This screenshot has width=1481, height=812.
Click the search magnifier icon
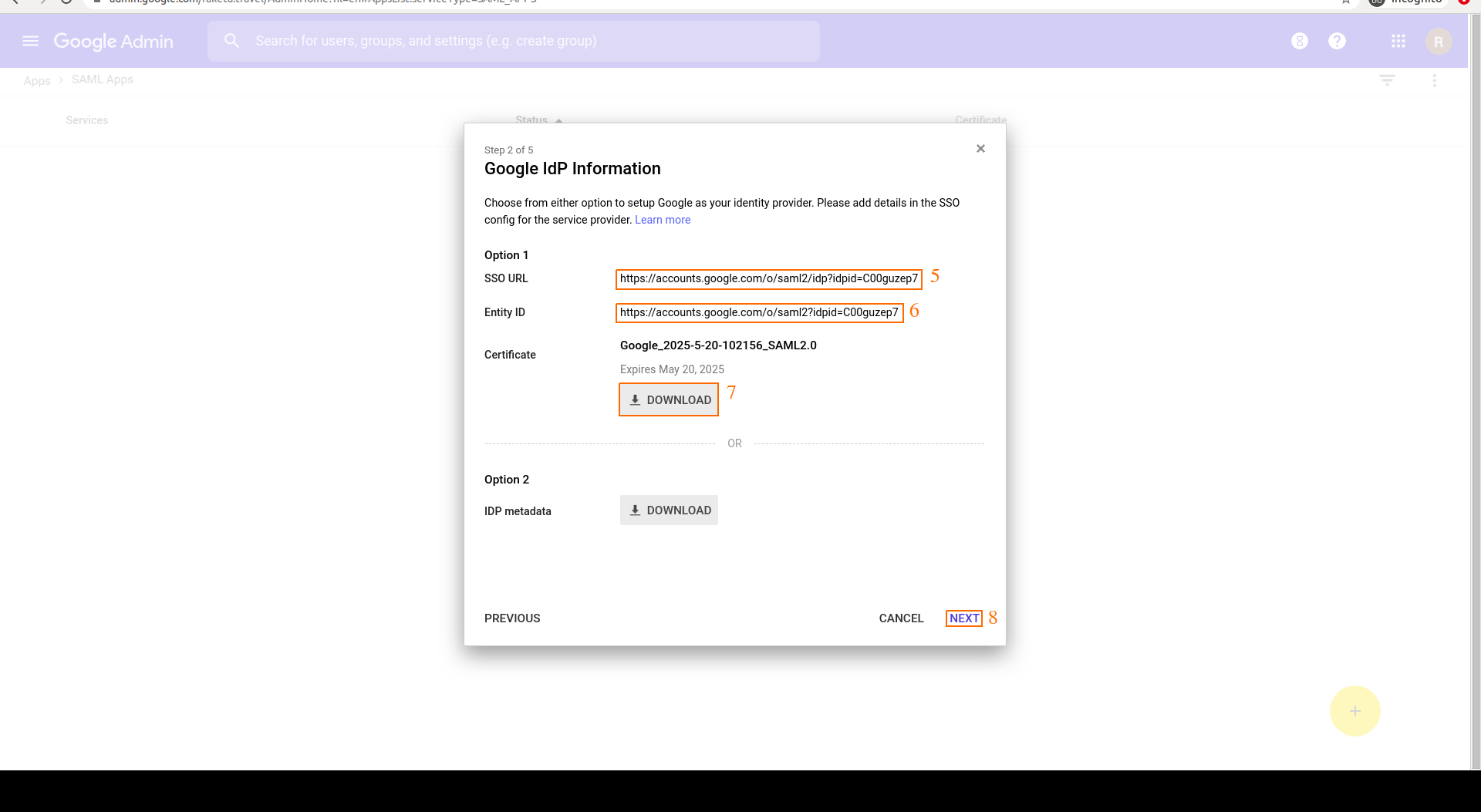coord(231,41)
